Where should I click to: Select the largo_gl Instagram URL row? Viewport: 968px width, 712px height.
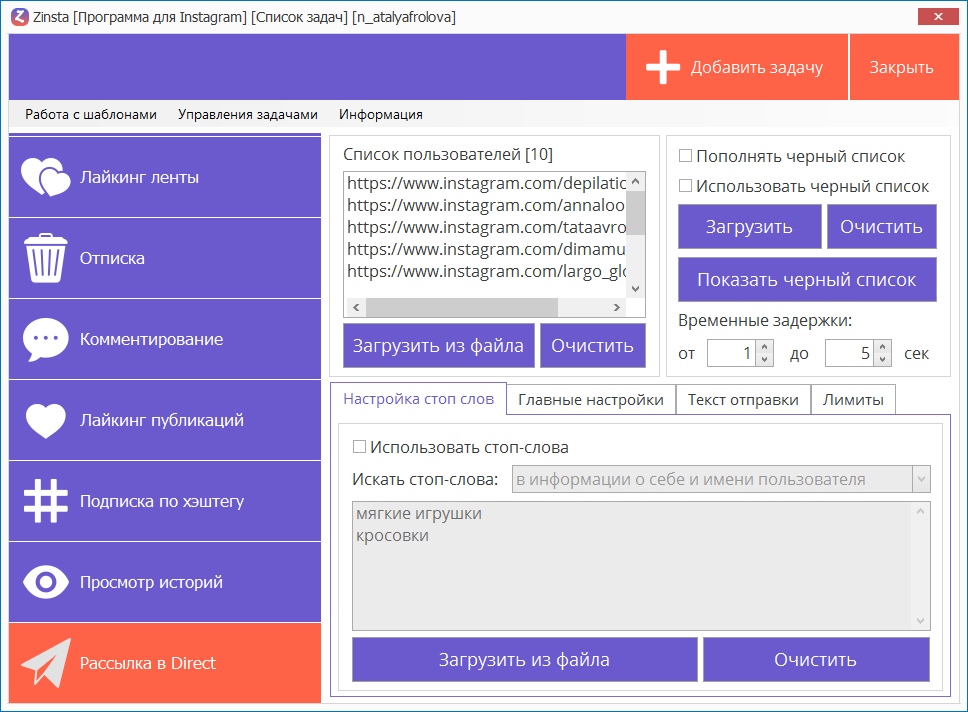tap(486, 272)
